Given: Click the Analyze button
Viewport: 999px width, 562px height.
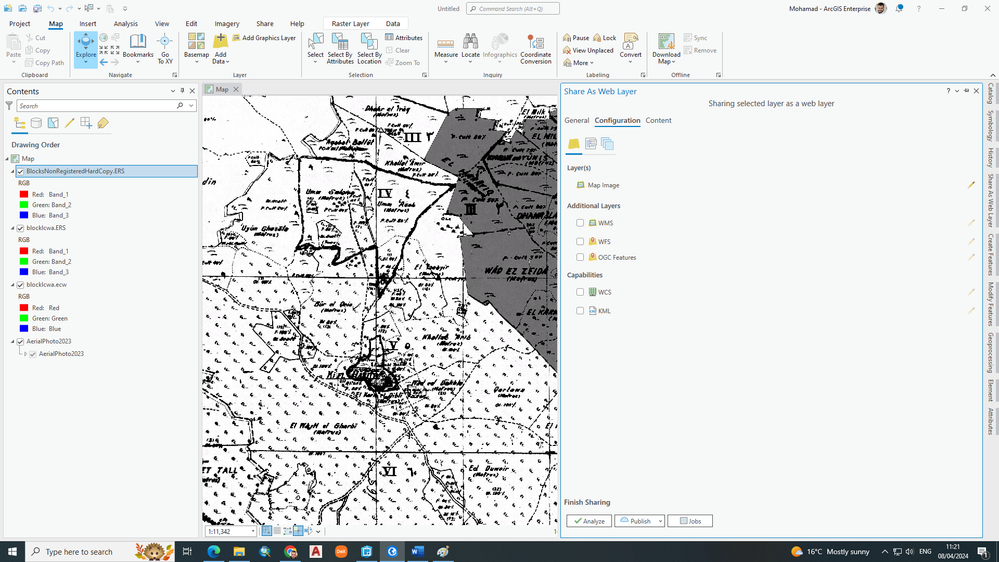Looking at the screenshot, I should (x=589, y=521).
